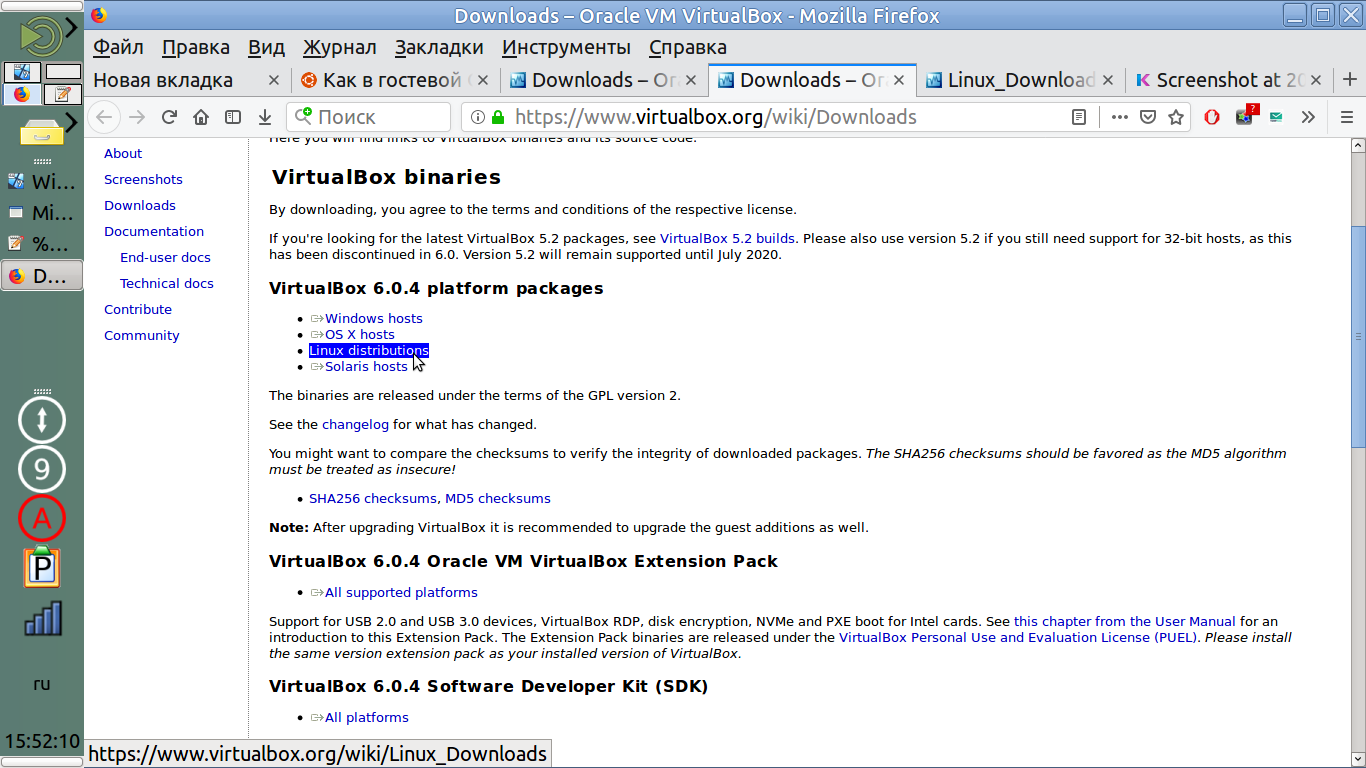Click the page vertical scrollbar thumb
The width and height of the screenshot is (1366, 768).
[x=1358, y=336]
